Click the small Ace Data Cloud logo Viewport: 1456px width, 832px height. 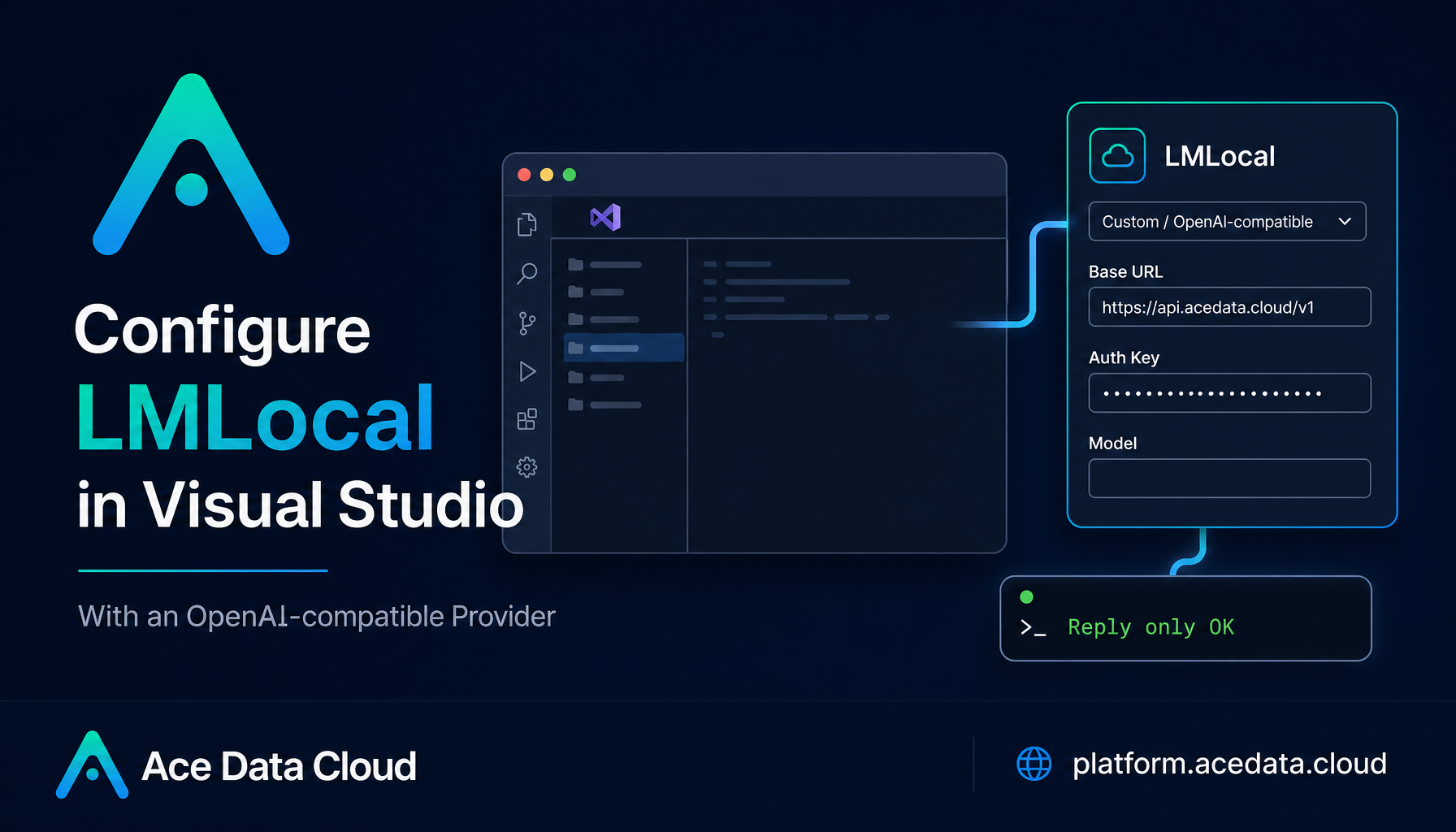tap(92, 765)
